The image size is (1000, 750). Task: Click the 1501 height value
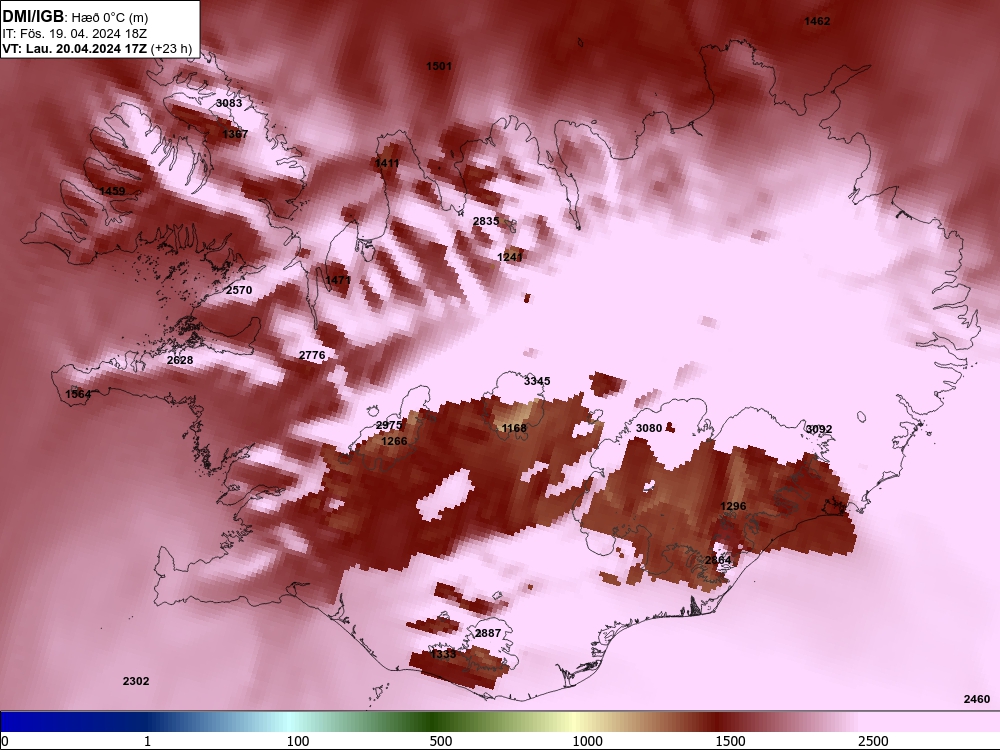pos(439,66)
